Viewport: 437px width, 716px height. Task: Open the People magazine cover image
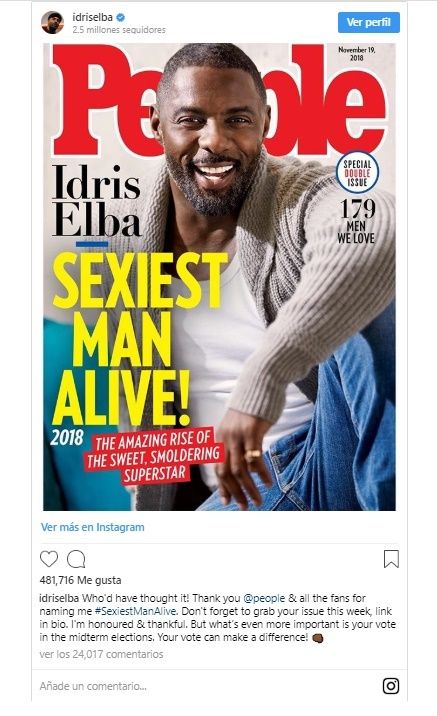[x=219, y=277]
